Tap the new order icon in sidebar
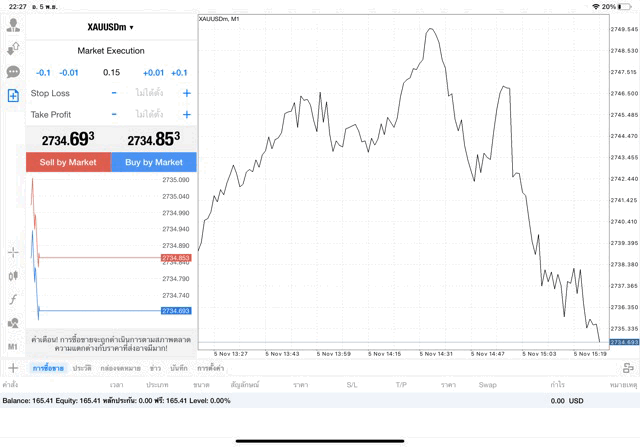The width and height of the screenshot is (640, 447). point(13,96)
